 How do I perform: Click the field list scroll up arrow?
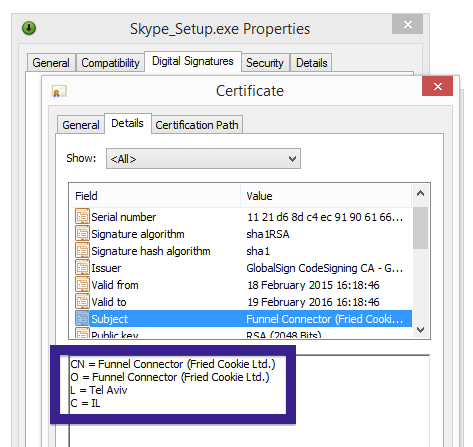tap(420, 193)
